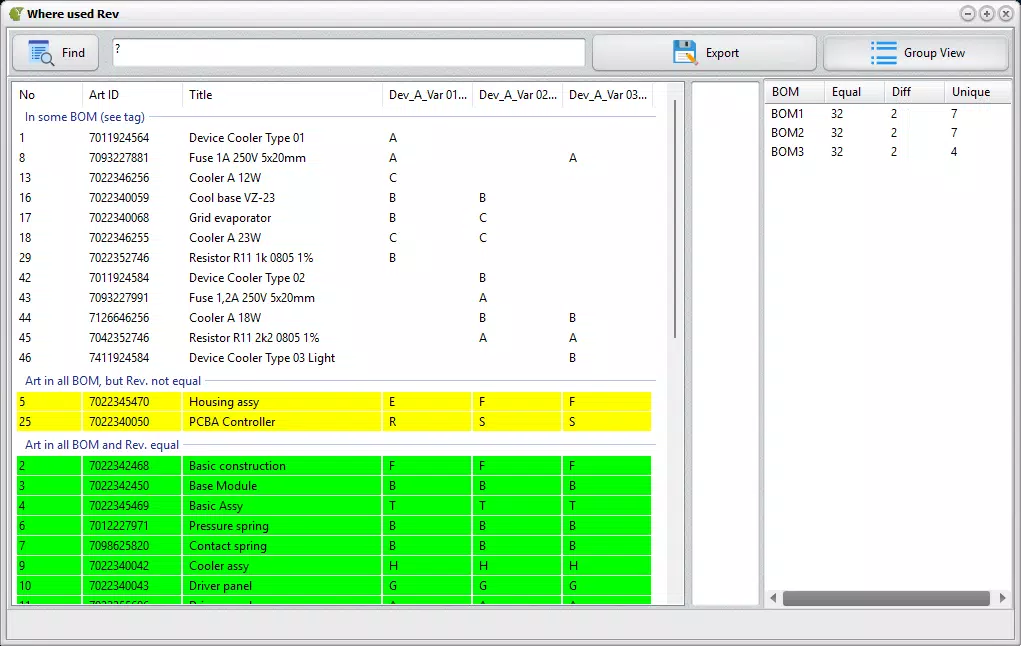Click Art ID 7011924564
Viewport: 1021px width, 646px height.
[119, 138]
